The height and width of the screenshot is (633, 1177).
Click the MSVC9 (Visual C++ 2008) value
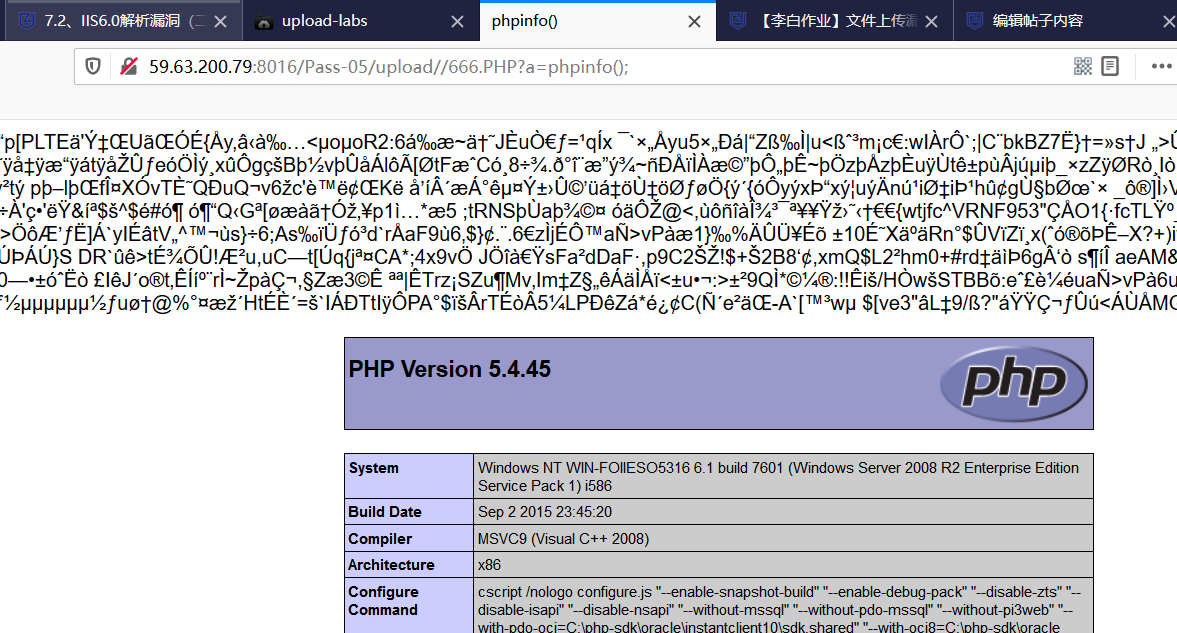(x=564, y=538)
